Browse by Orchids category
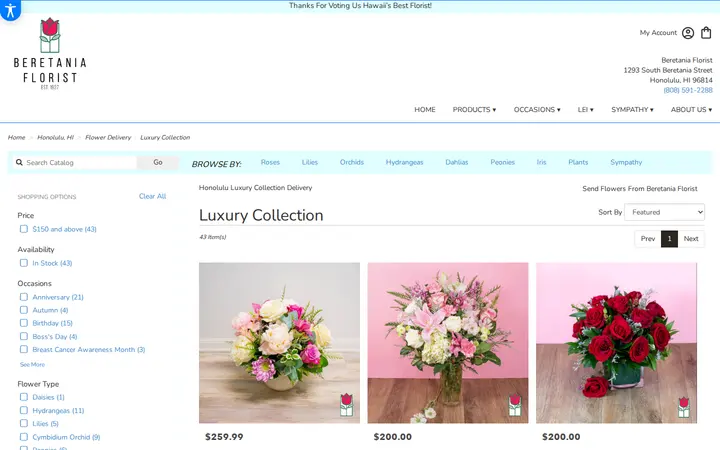The image size is (720, 450). 352,162
